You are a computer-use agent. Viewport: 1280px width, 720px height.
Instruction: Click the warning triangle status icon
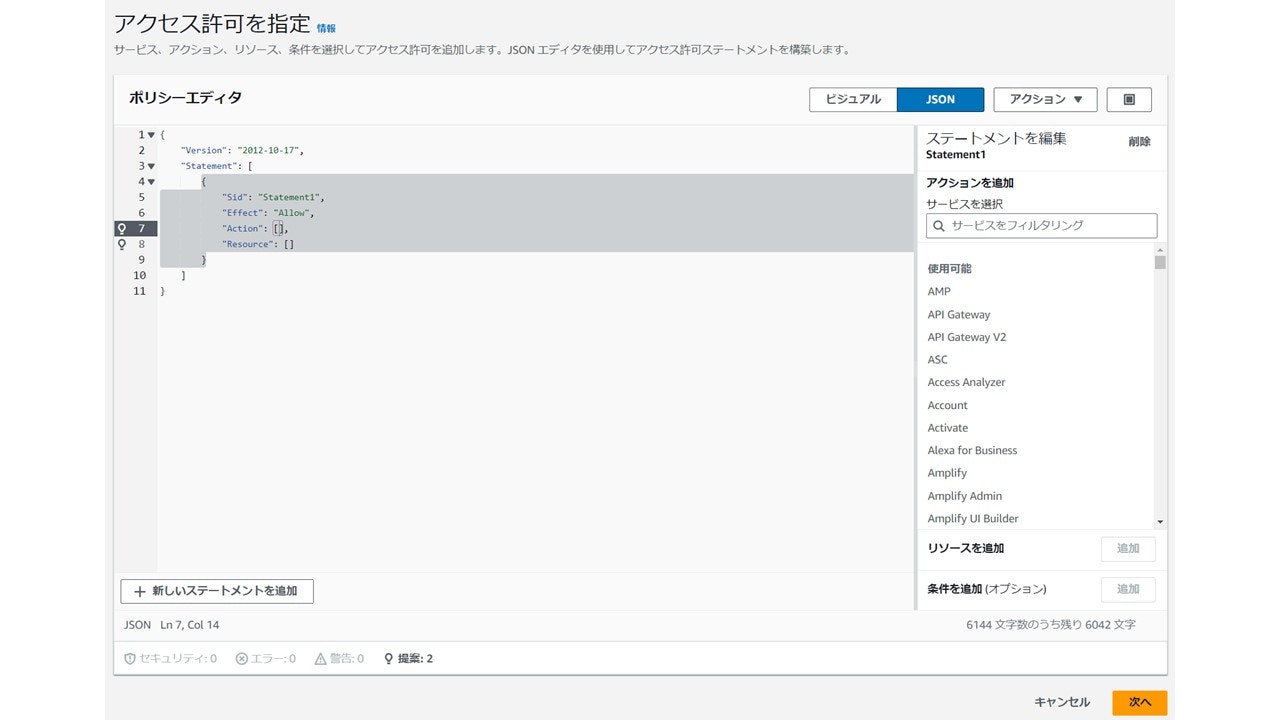point(320,659)
